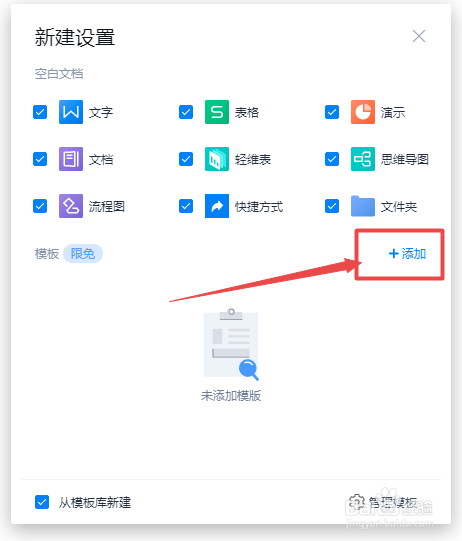Click the 思维导图 mind map icon

(363, 159)
